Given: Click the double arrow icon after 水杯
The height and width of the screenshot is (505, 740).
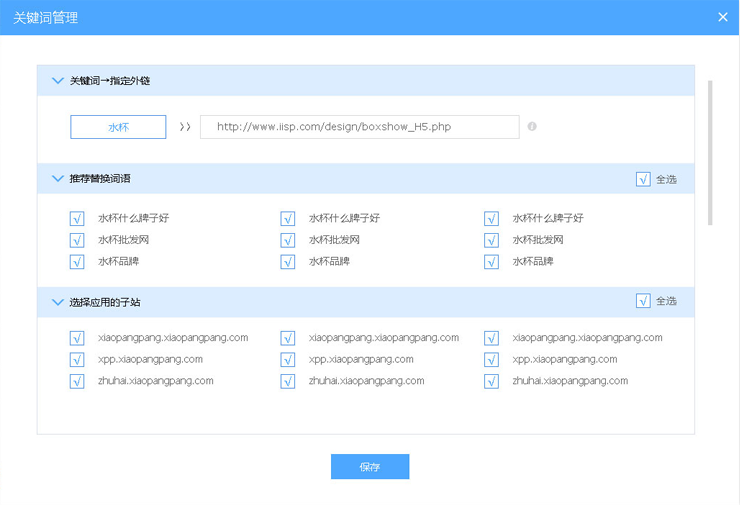Looking at the screenshot, I should [x=184, y=127].
